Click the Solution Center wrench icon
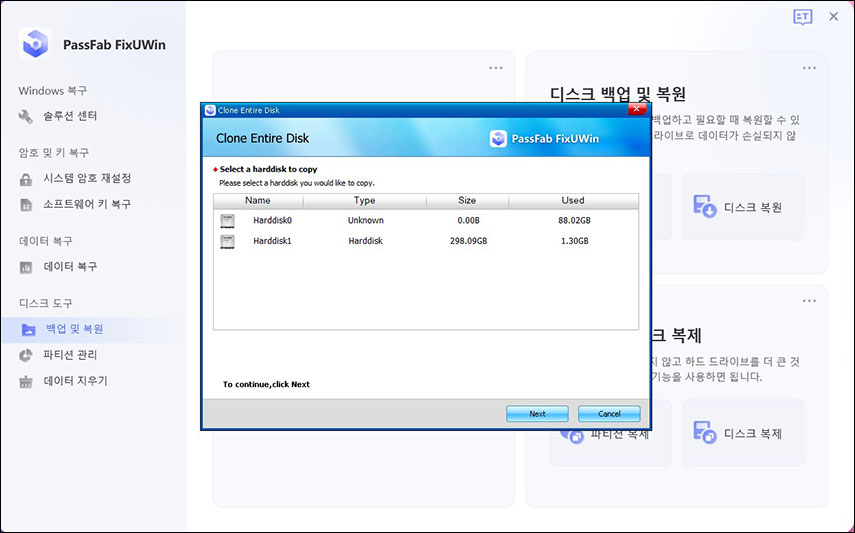This screenshot has width=855, height=533. pos(26,116)
